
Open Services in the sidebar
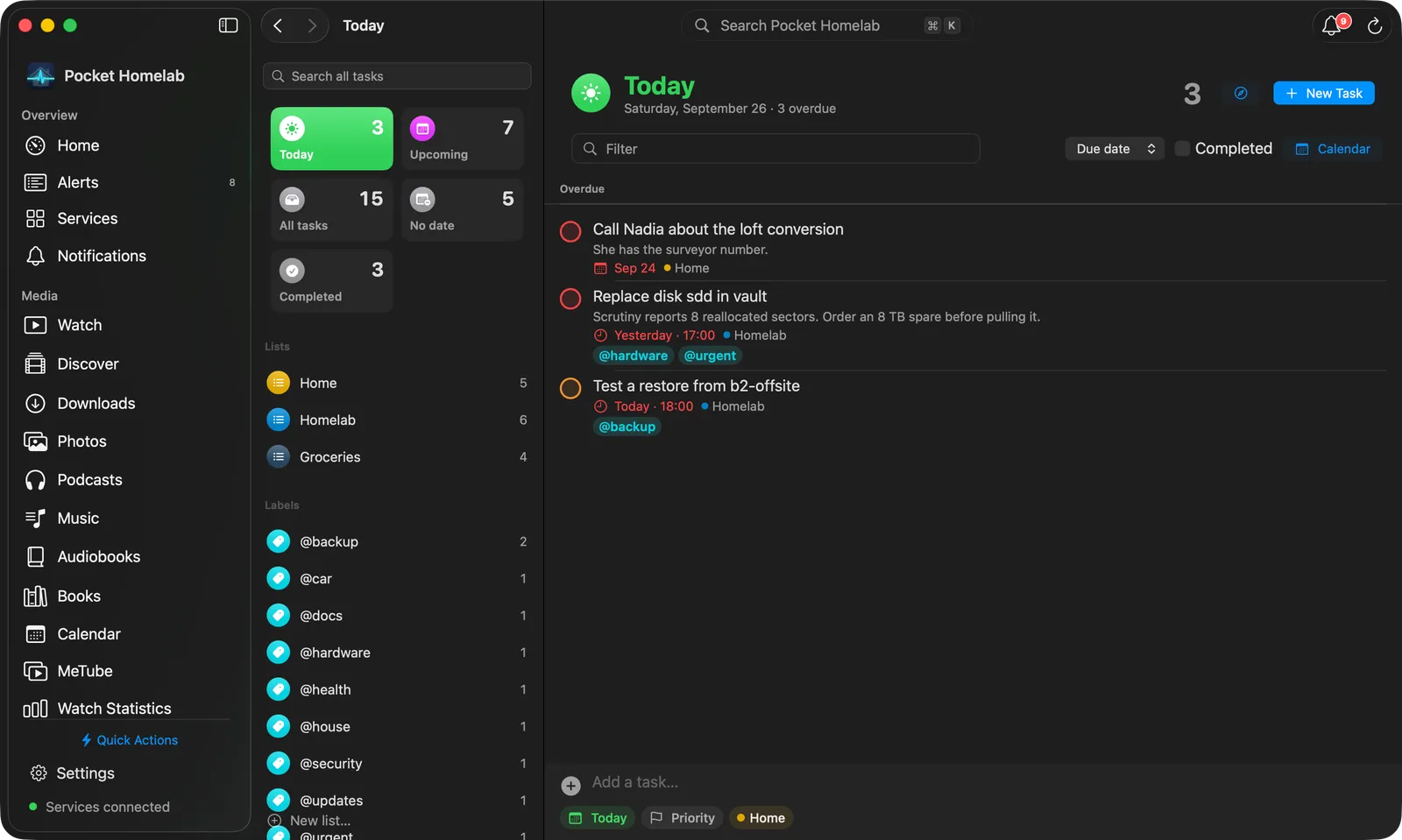coord(130,218)
